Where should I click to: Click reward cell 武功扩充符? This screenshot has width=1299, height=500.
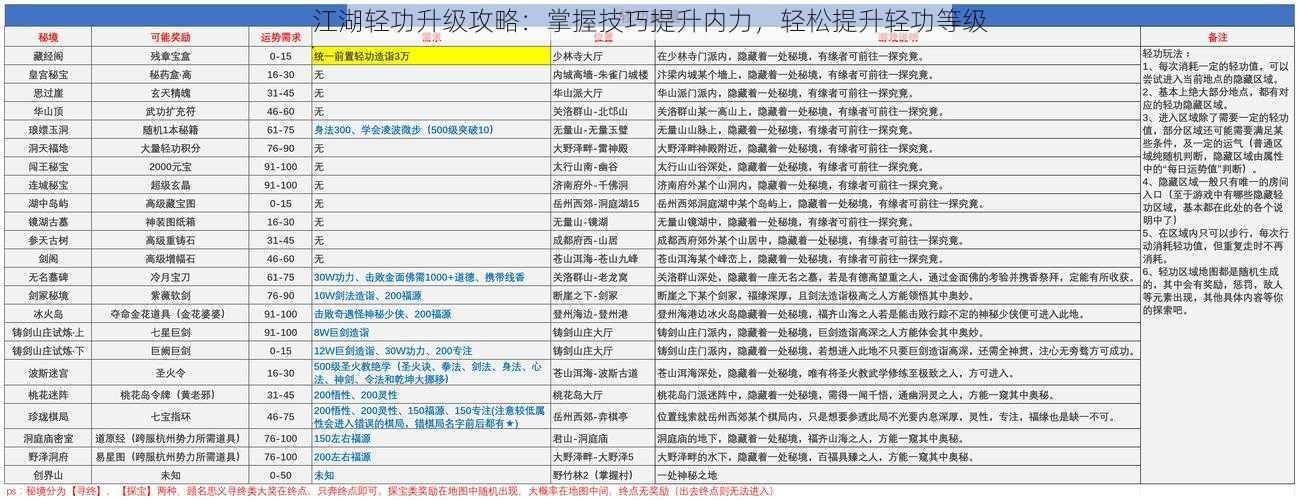171,111
